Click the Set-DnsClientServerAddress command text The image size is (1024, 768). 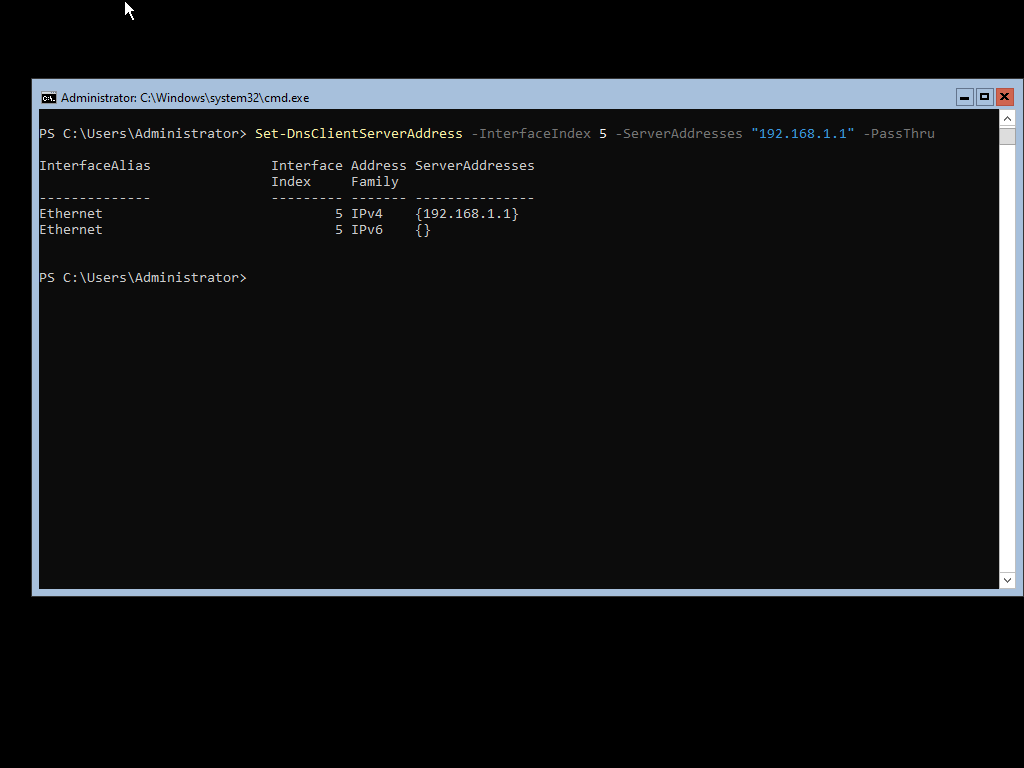click(x=358, y=134)
